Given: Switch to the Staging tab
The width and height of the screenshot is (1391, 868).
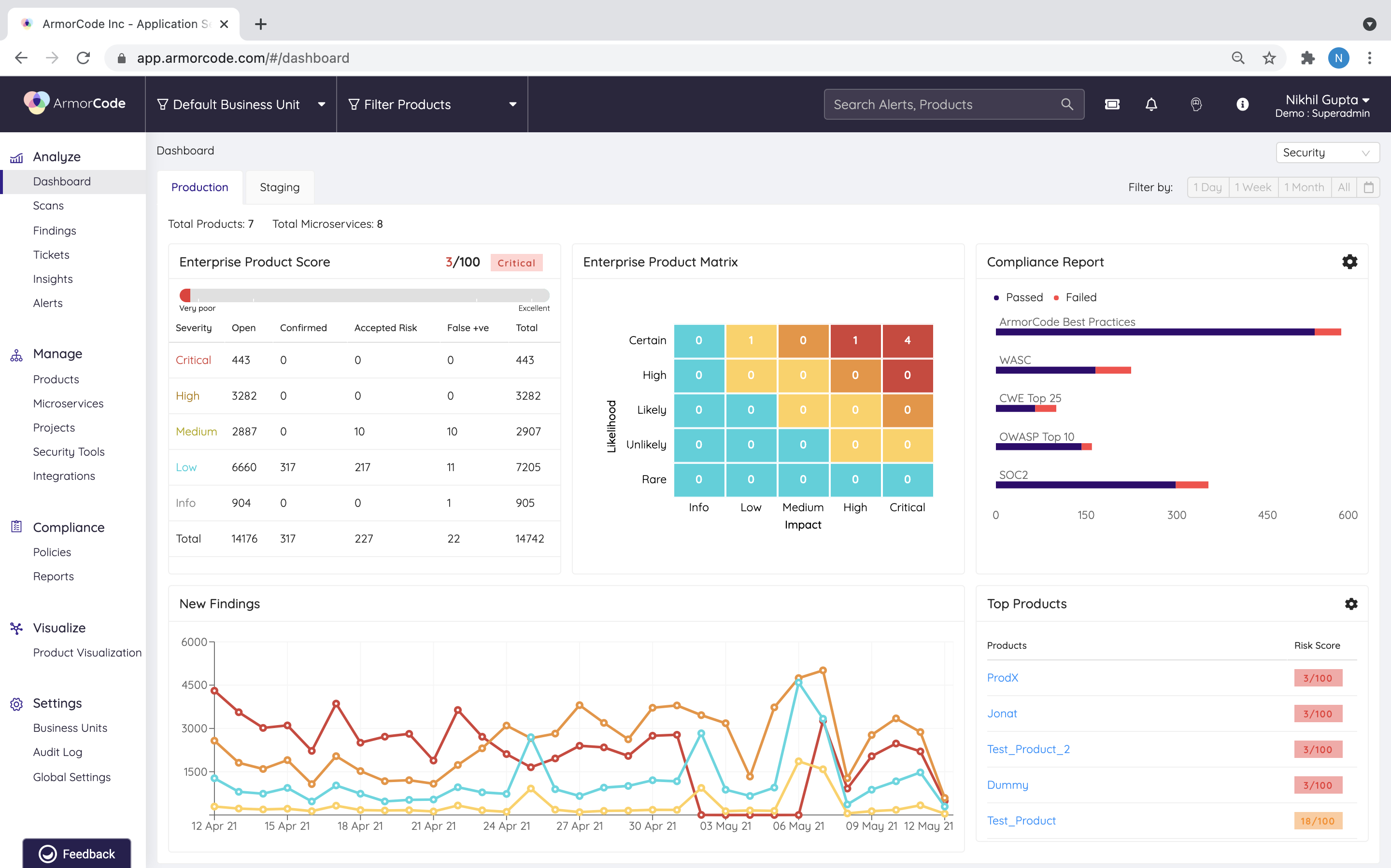Looking at the screenshot, I should [x=279, y=187].
